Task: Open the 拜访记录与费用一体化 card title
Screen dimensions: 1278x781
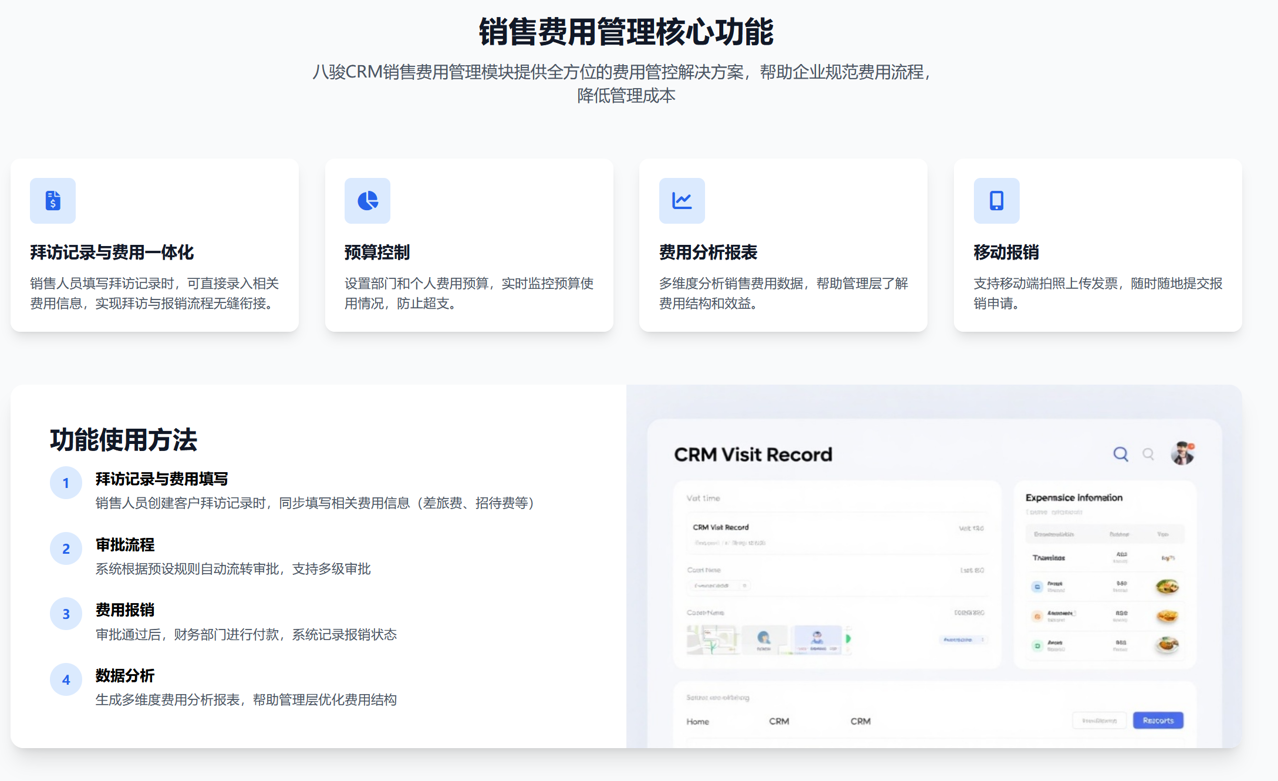Action: 112,253
